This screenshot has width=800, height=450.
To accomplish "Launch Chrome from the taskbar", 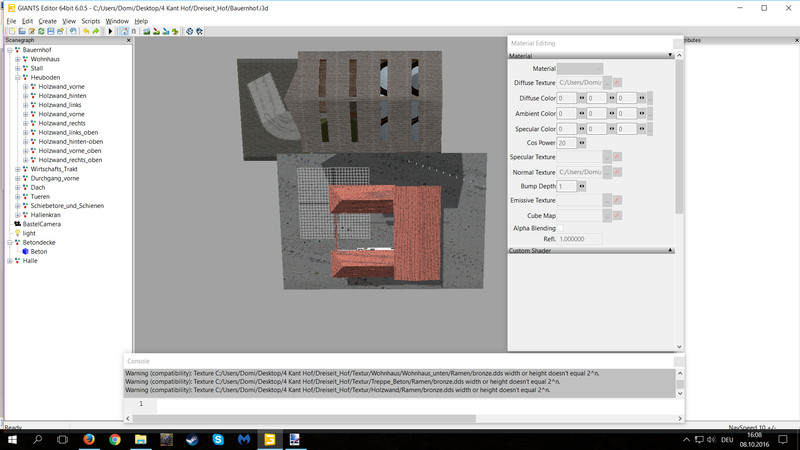I will click(x=114, y=439).
